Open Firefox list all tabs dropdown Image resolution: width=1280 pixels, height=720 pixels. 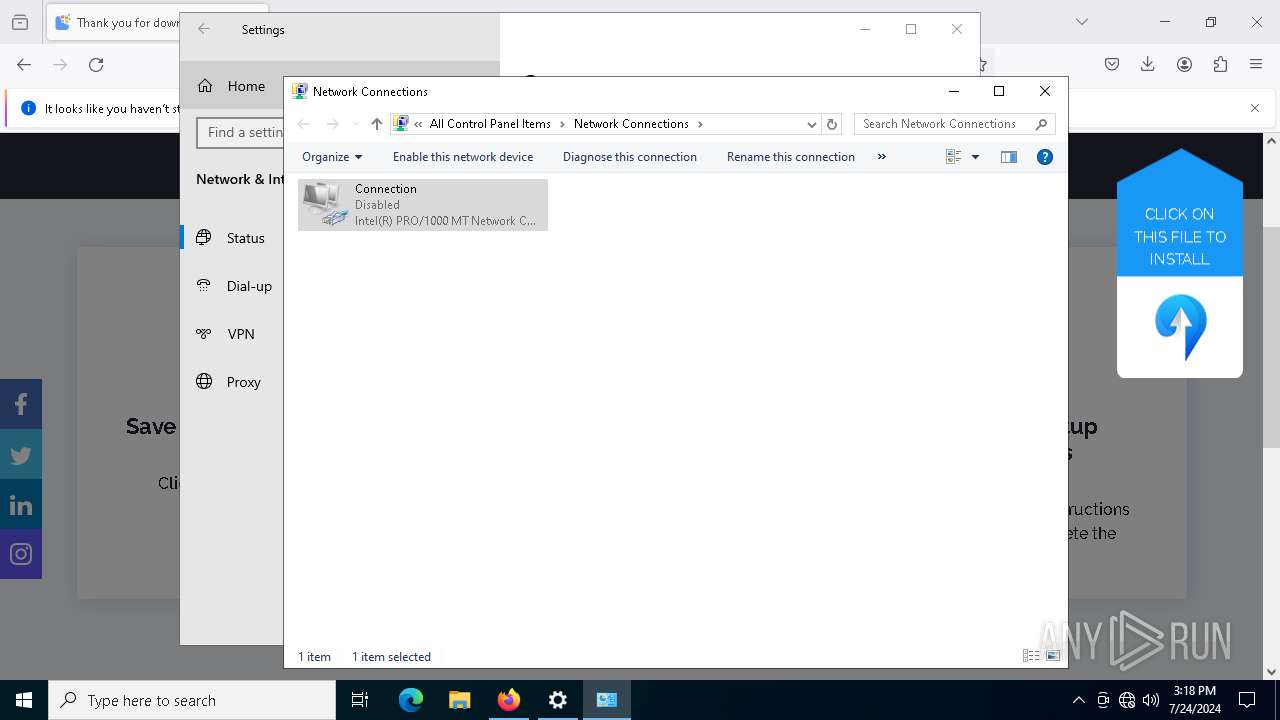tap(1082, 22)
